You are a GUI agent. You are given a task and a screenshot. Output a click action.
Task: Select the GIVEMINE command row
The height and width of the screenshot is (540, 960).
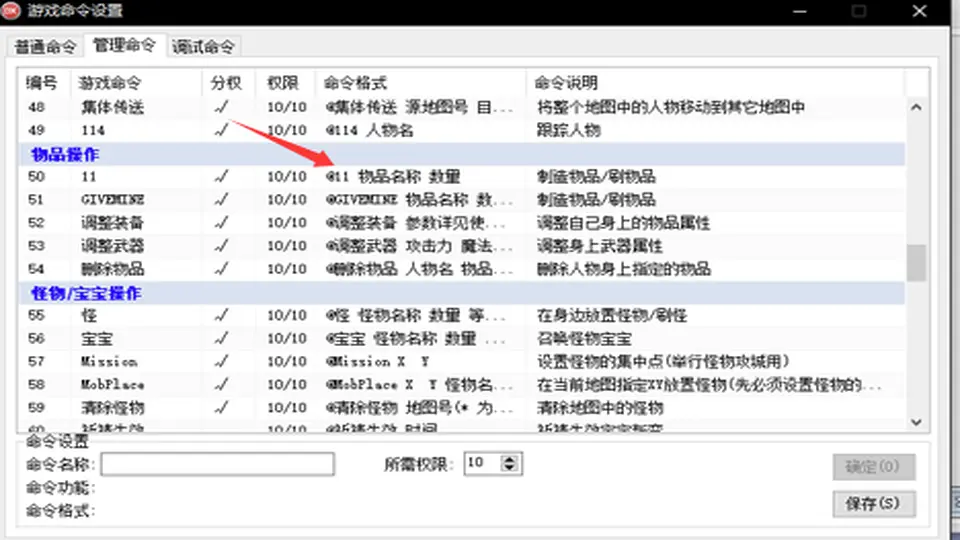point(462,200)
